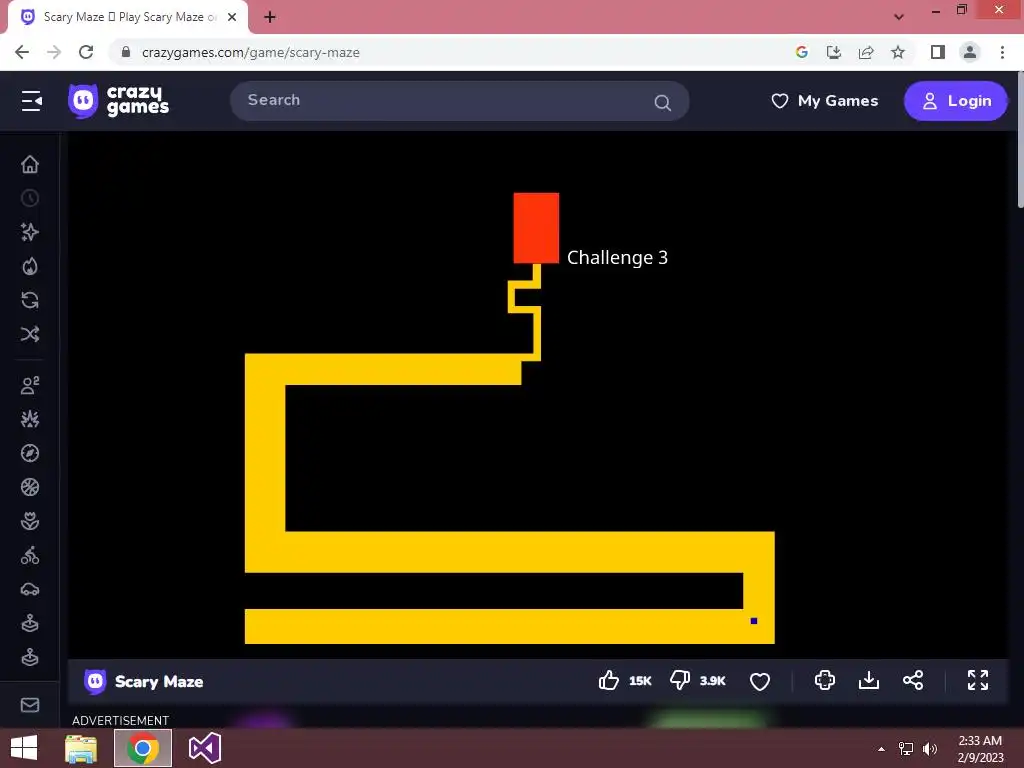Click the plus-shaped icon in the game bar
This screenshot has width=1024, height=768.
825,680
